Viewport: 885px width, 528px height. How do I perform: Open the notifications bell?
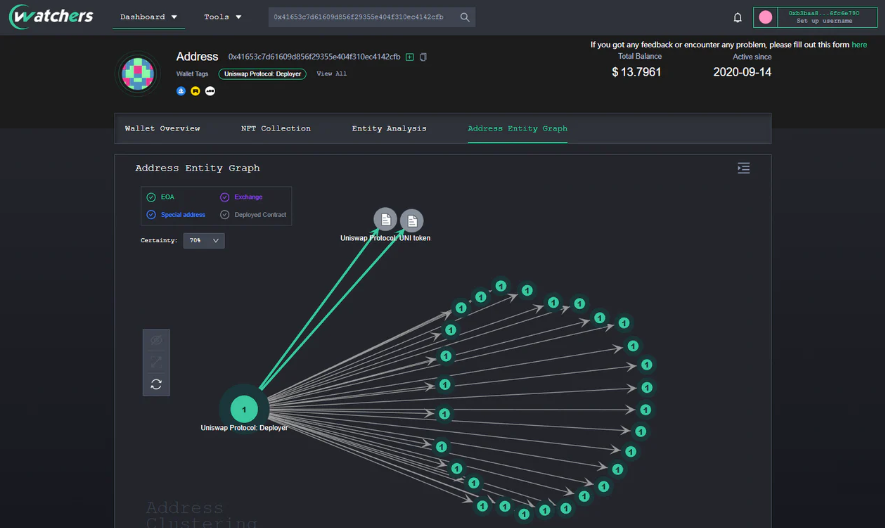pyautogui.click(x=737, y=18)
